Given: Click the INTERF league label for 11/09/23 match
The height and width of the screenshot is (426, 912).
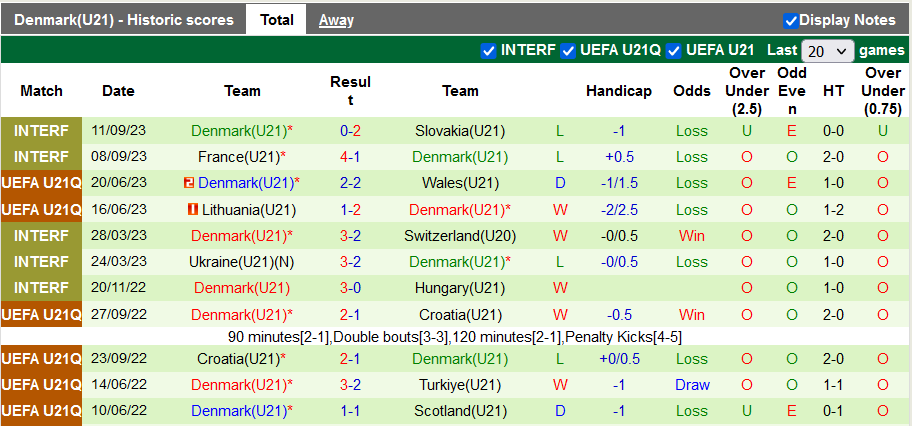Looking at the screenshot, I should click(x=42, y=131).
